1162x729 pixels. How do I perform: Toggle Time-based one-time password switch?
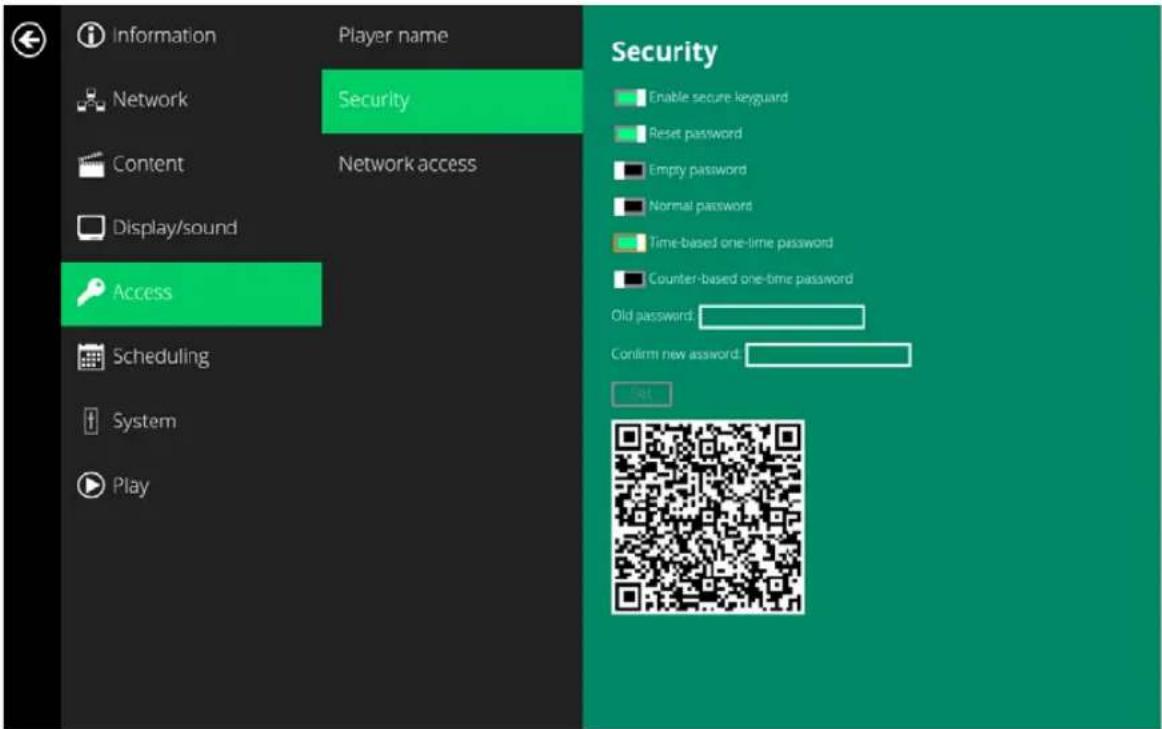tap(629, 243)
